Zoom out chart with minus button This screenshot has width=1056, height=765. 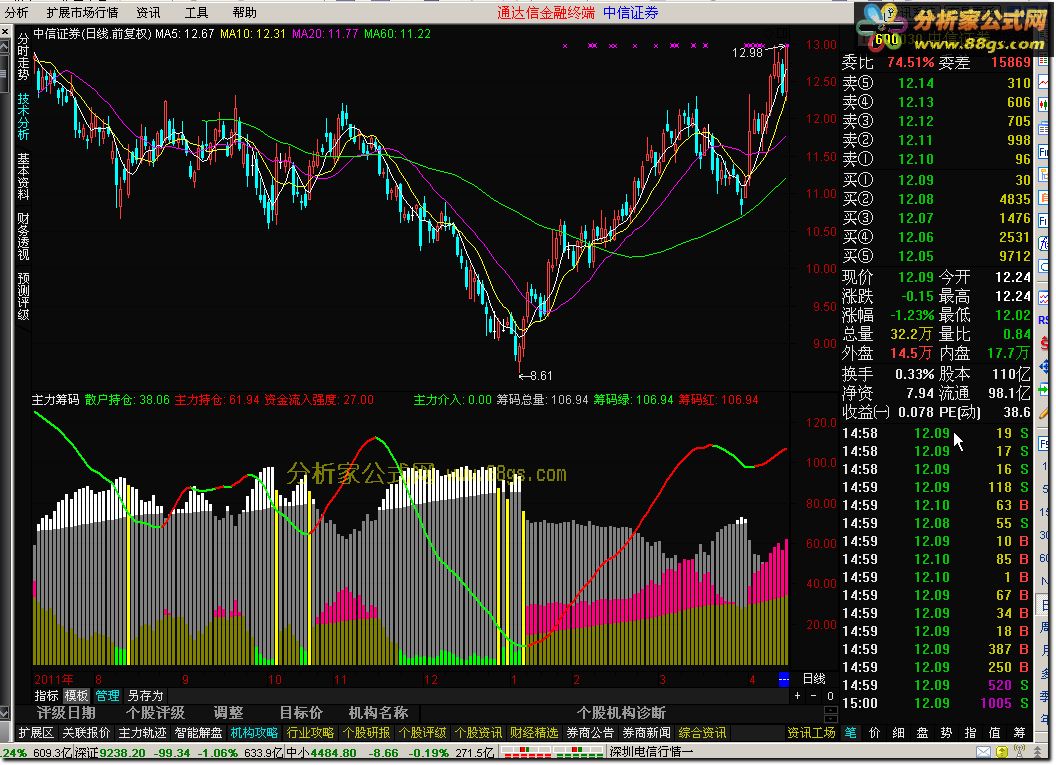point(814,696)
